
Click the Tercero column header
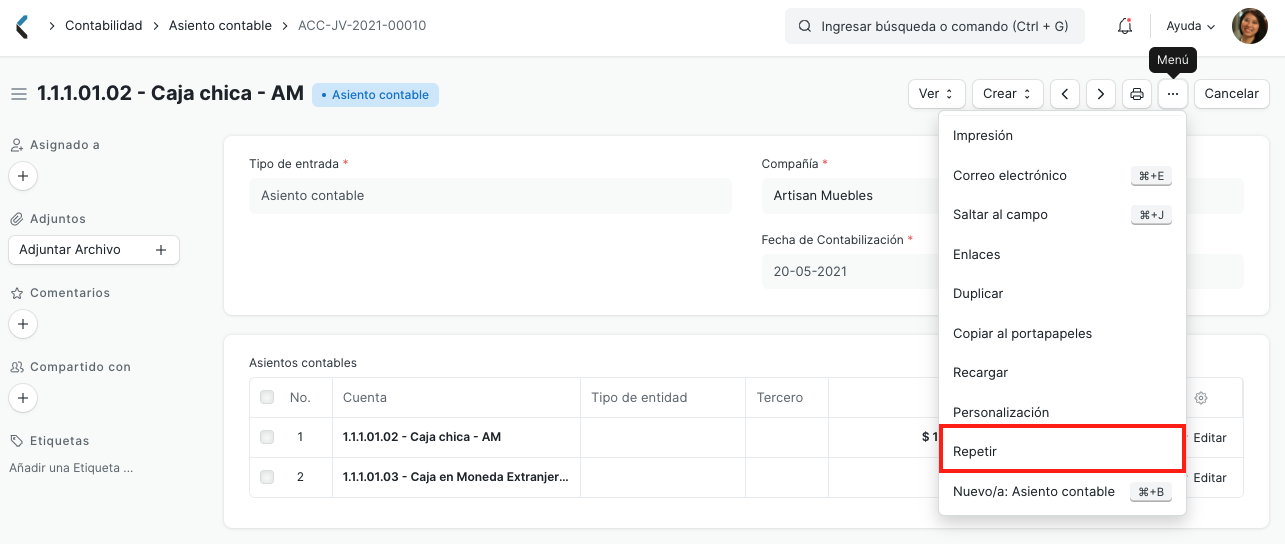pyautogui.click(x=787, y=398)
